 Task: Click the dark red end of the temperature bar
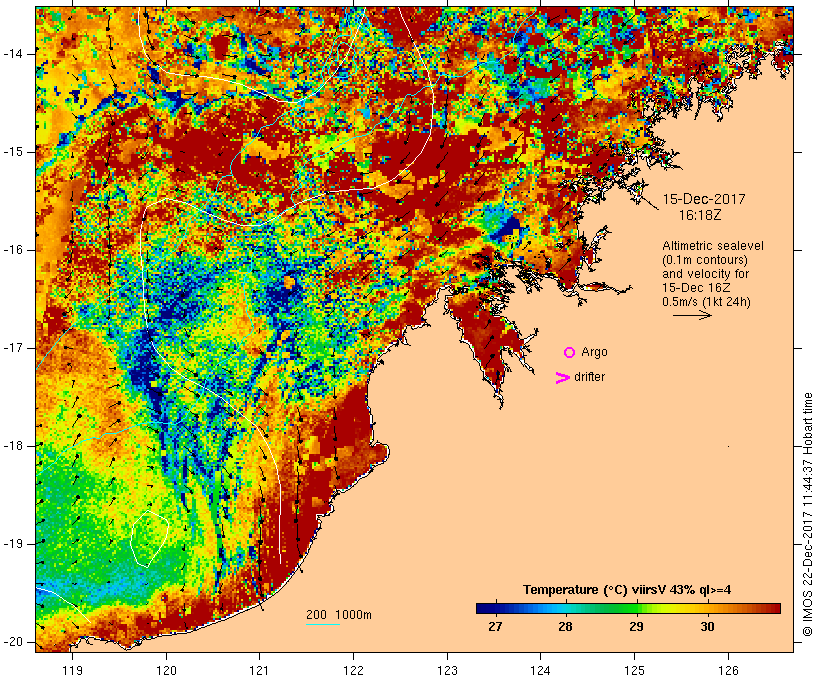point(775,608)
